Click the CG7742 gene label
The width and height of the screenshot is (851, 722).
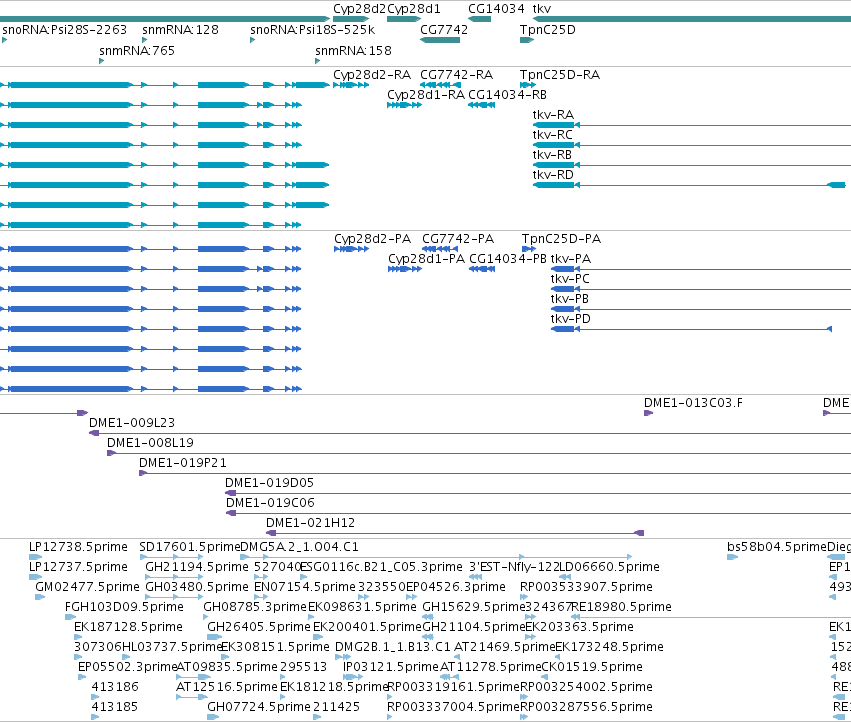click(x=444, y=29)
